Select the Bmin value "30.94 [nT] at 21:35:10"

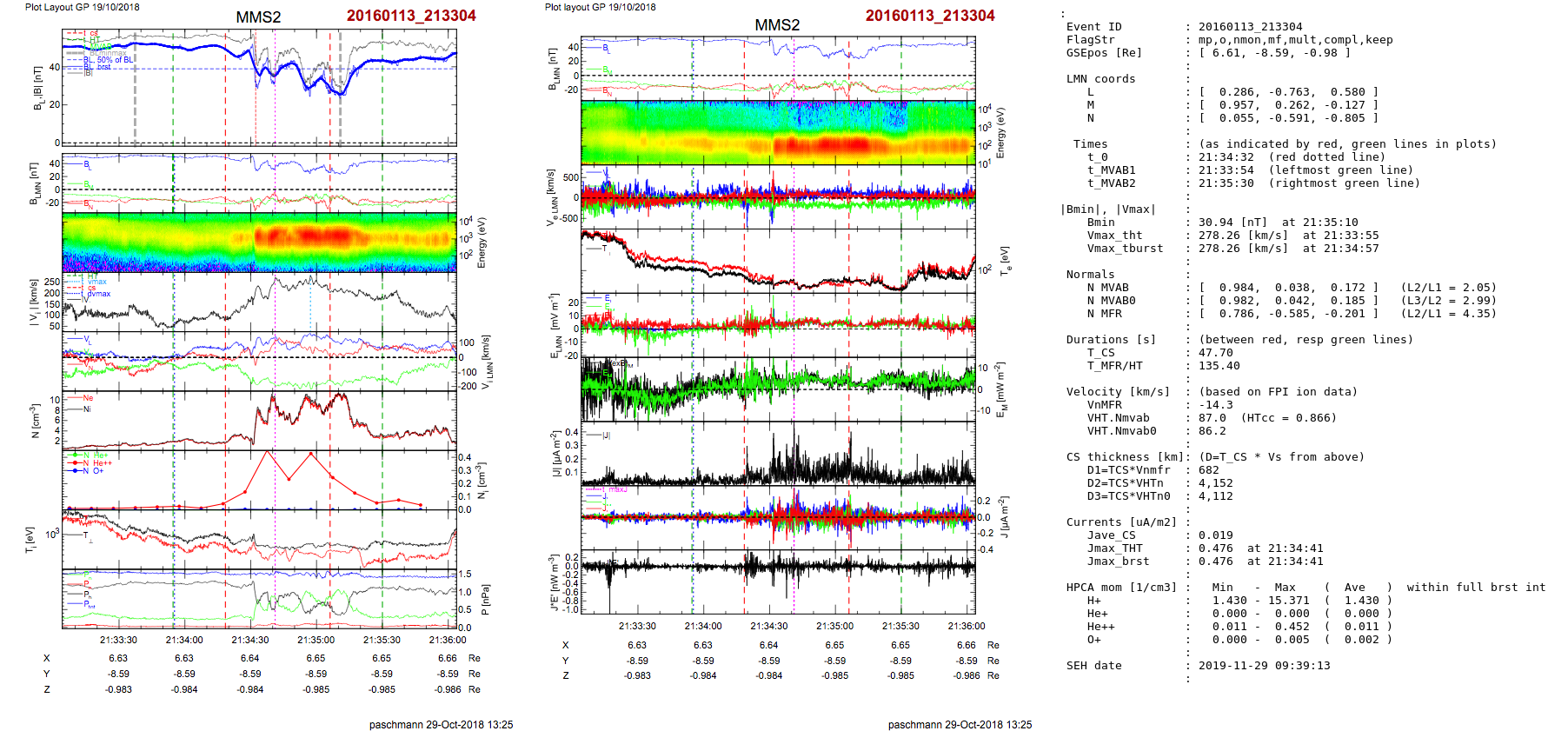1278,223
